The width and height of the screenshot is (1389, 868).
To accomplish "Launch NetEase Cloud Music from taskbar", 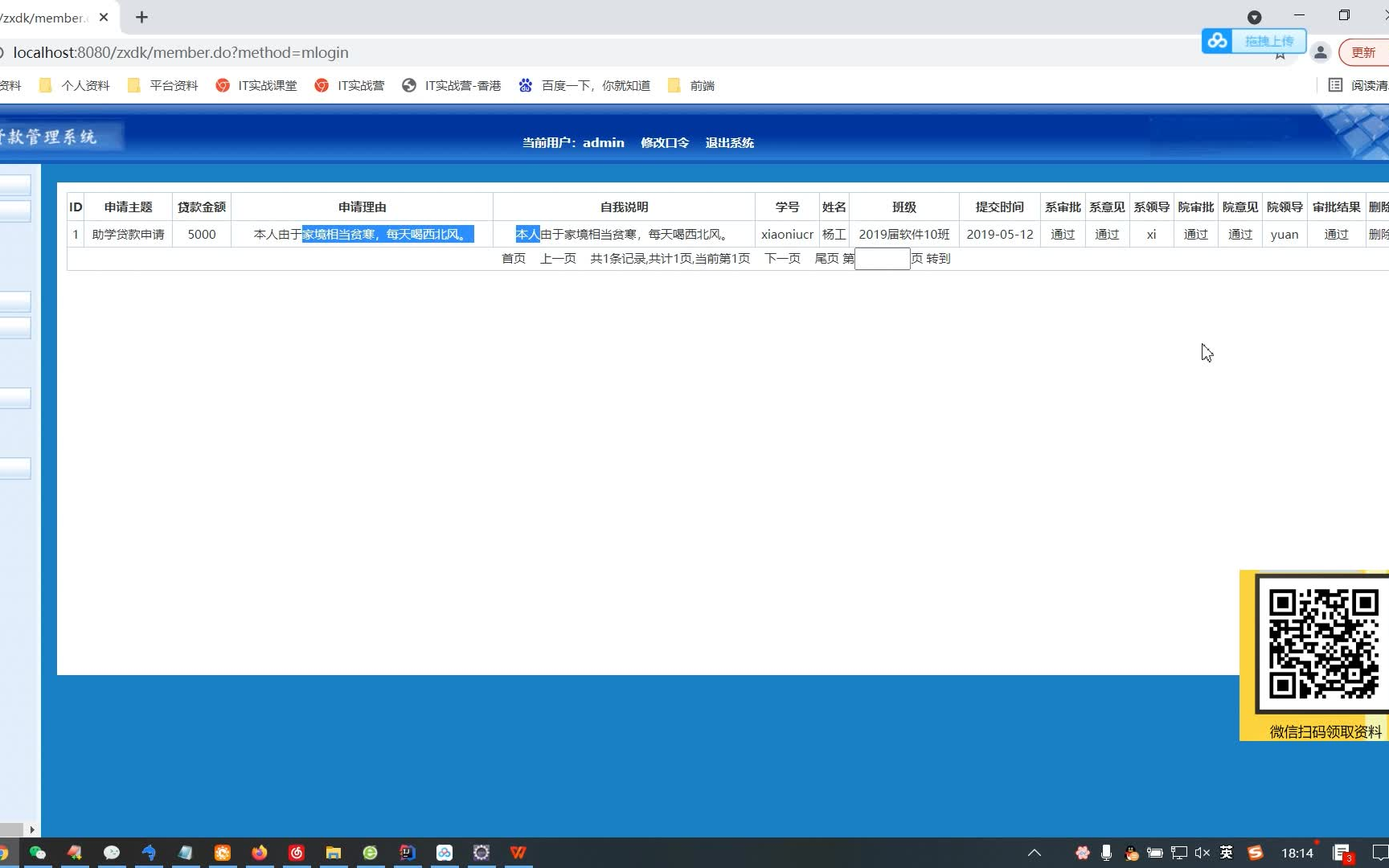I will [296, 853].
